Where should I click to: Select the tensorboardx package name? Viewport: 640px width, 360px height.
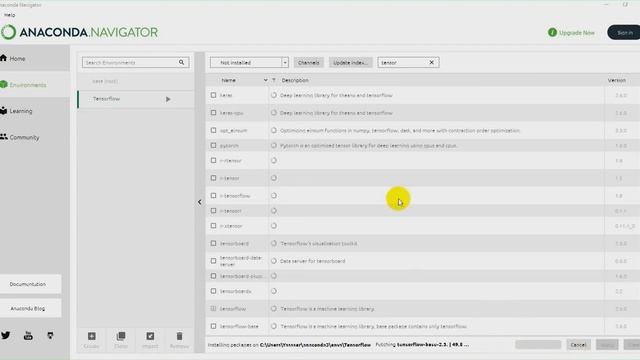pyautogui.click(x=236, y=291)
